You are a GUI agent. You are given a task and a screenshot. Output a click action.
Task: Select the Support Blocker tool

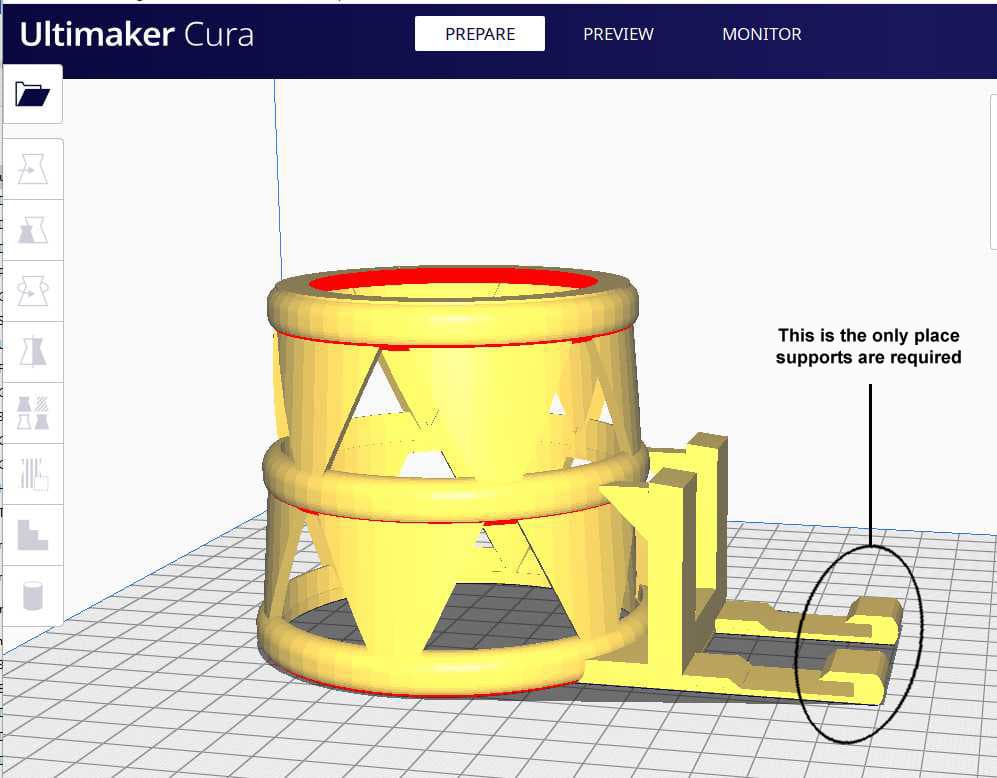tap(32, 474)
